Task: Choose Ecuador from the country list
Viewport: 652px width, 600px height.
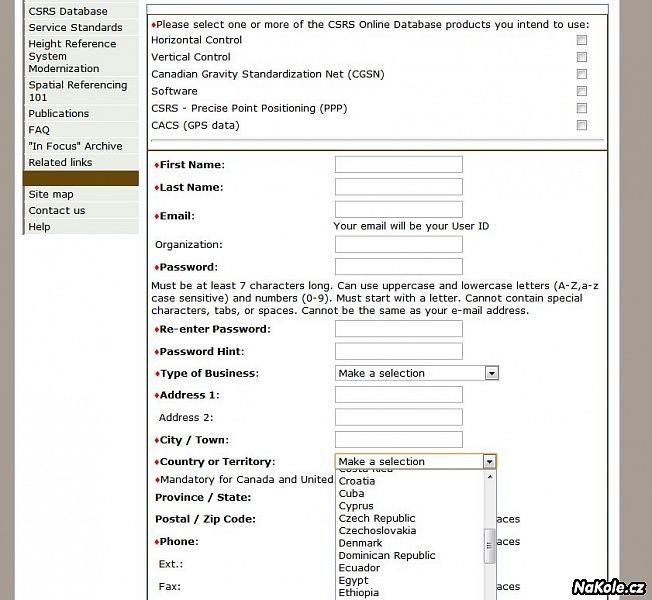Action: [359, 568]
